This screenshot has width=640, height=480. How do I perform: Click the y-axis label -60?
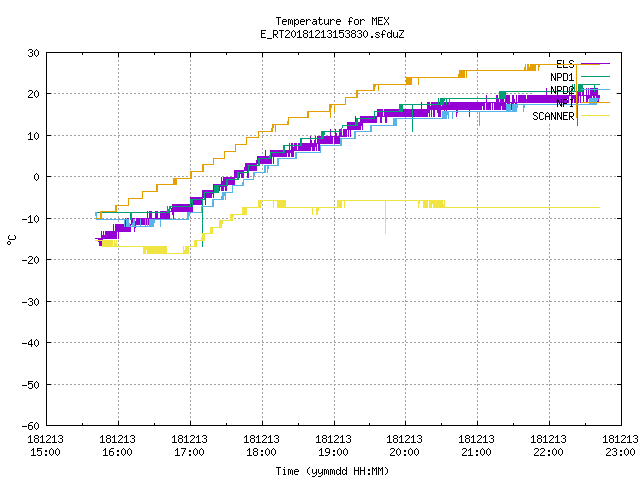tap(31, 426)
